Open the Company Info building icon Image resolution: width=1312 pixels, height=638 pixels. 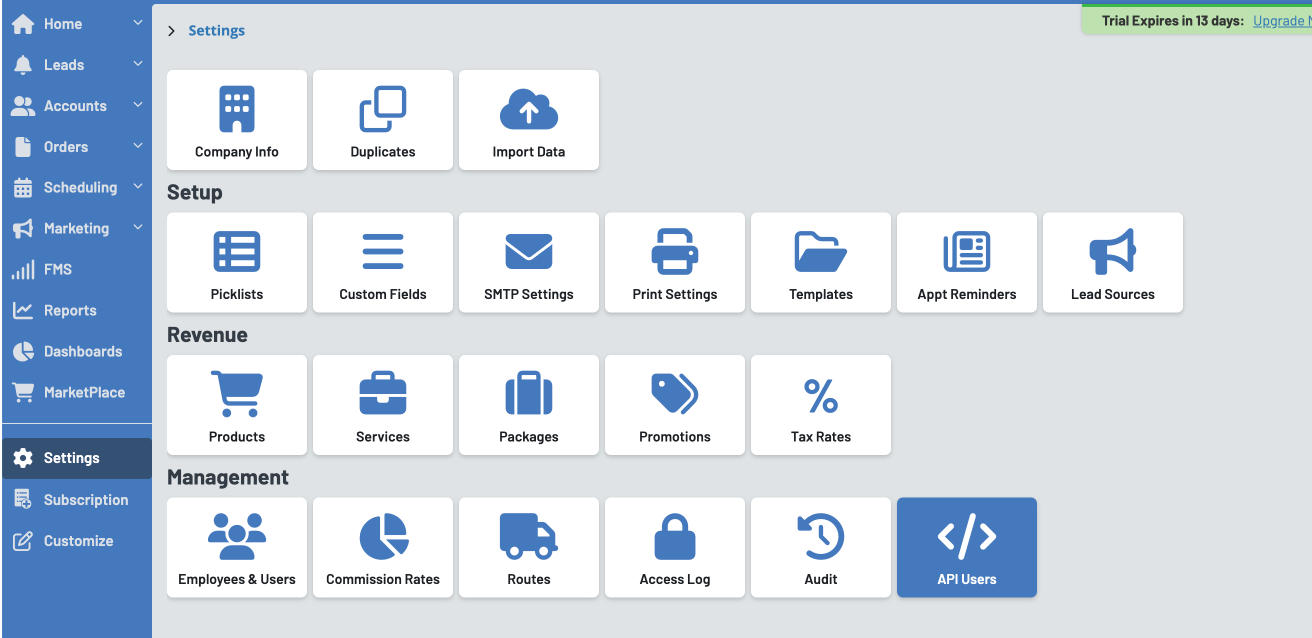(x=237, y=109)
